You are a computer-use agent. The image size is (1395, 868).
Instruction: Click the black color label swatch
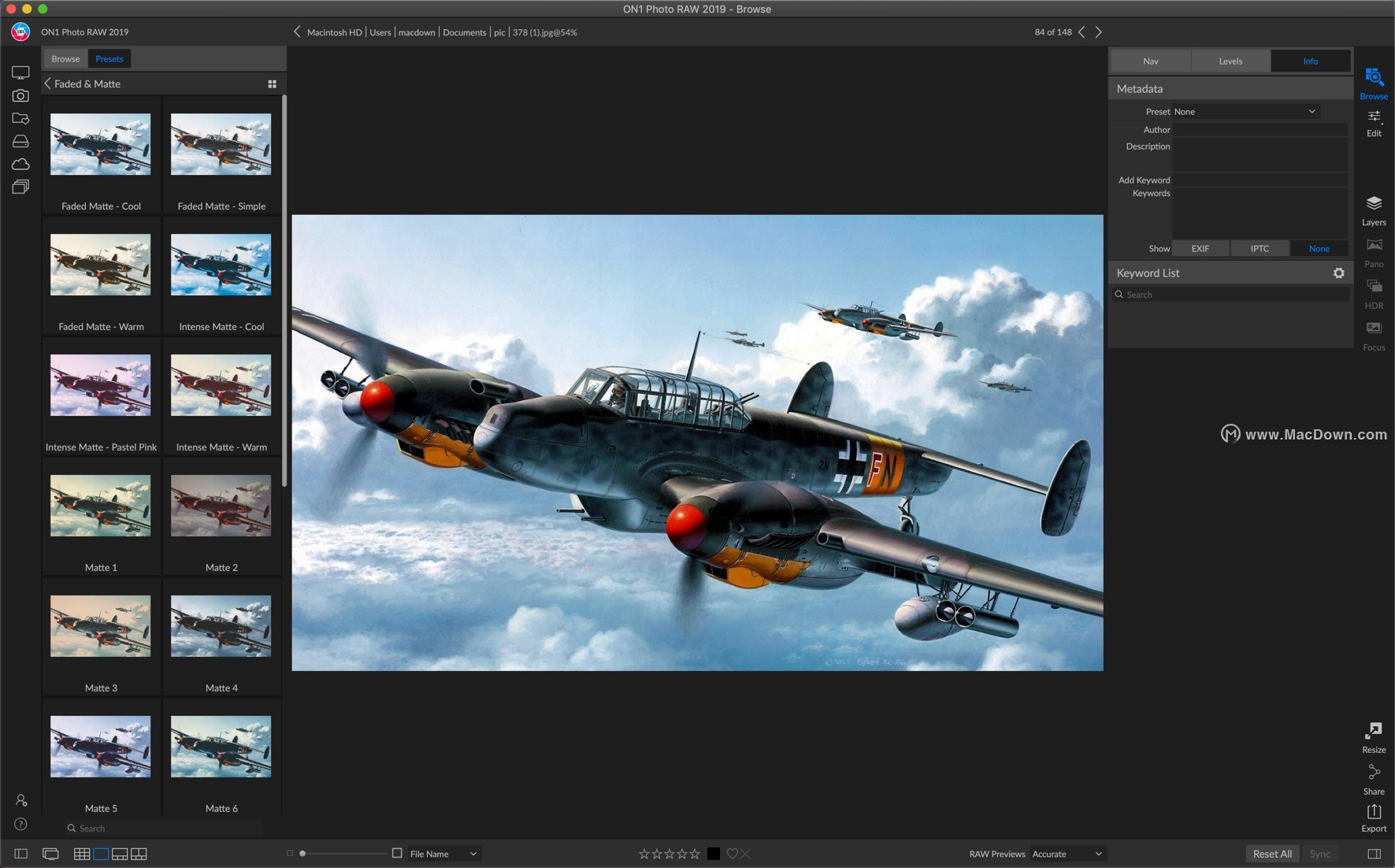(x=713, y=854)
